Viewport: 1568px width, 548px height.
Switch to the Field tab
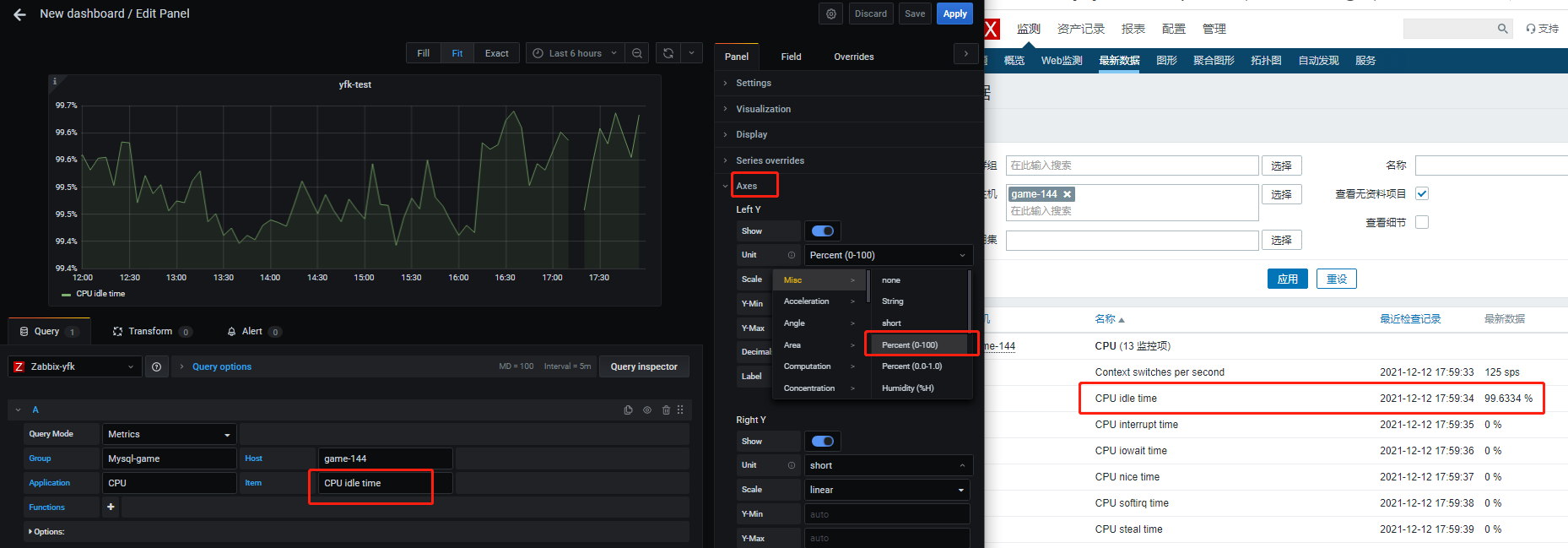[792, 57]
